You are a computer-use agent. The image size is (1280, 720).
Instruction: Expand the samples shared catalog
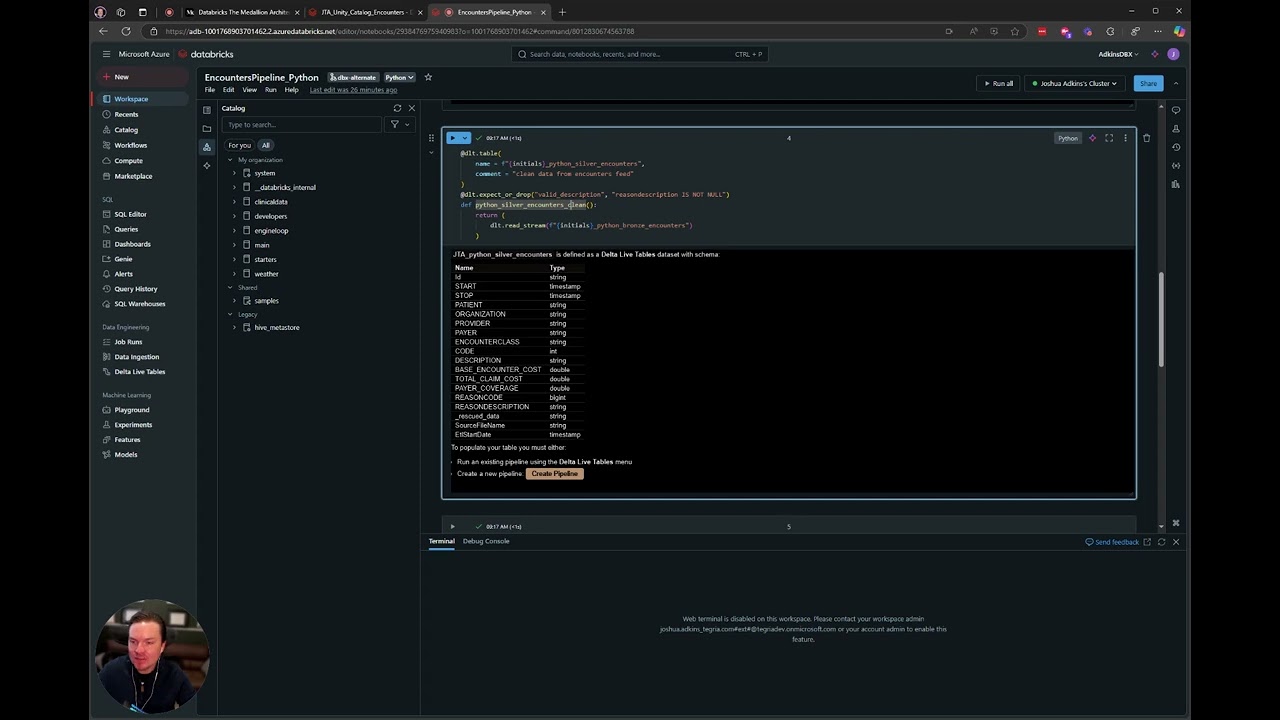coord(234,301)
